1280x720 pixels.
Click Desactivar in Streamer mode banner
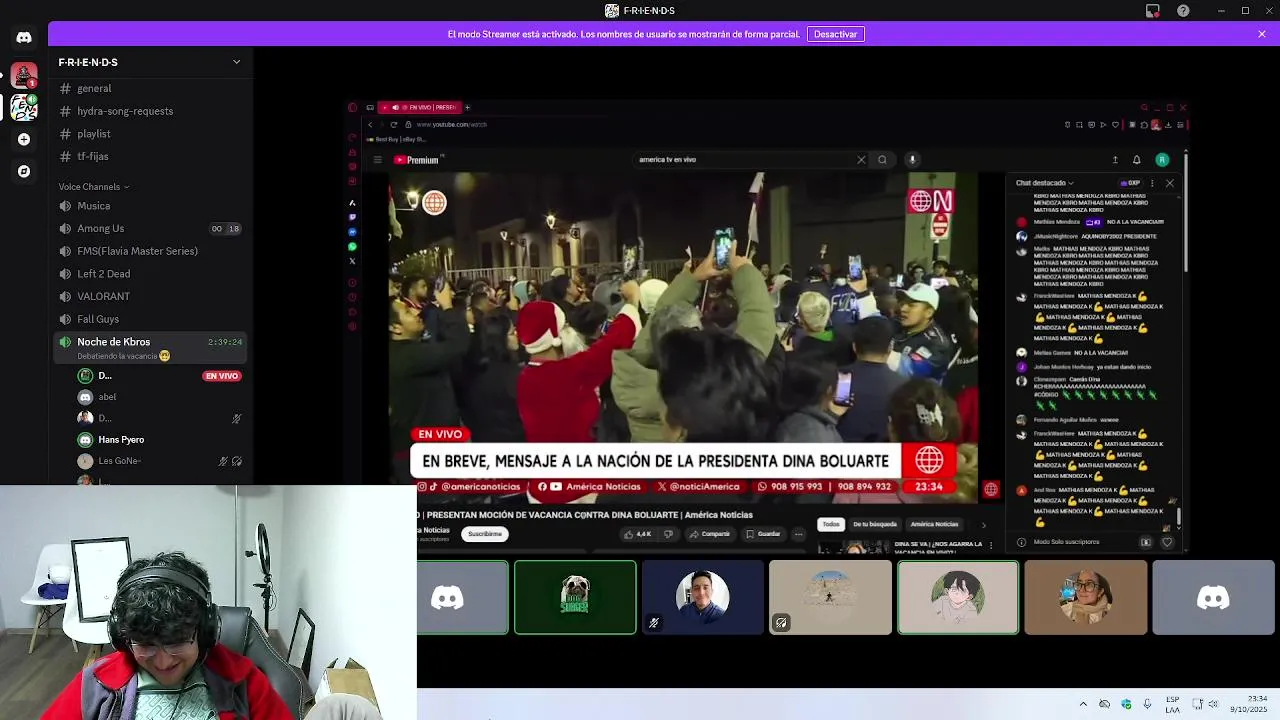point(835,34)
